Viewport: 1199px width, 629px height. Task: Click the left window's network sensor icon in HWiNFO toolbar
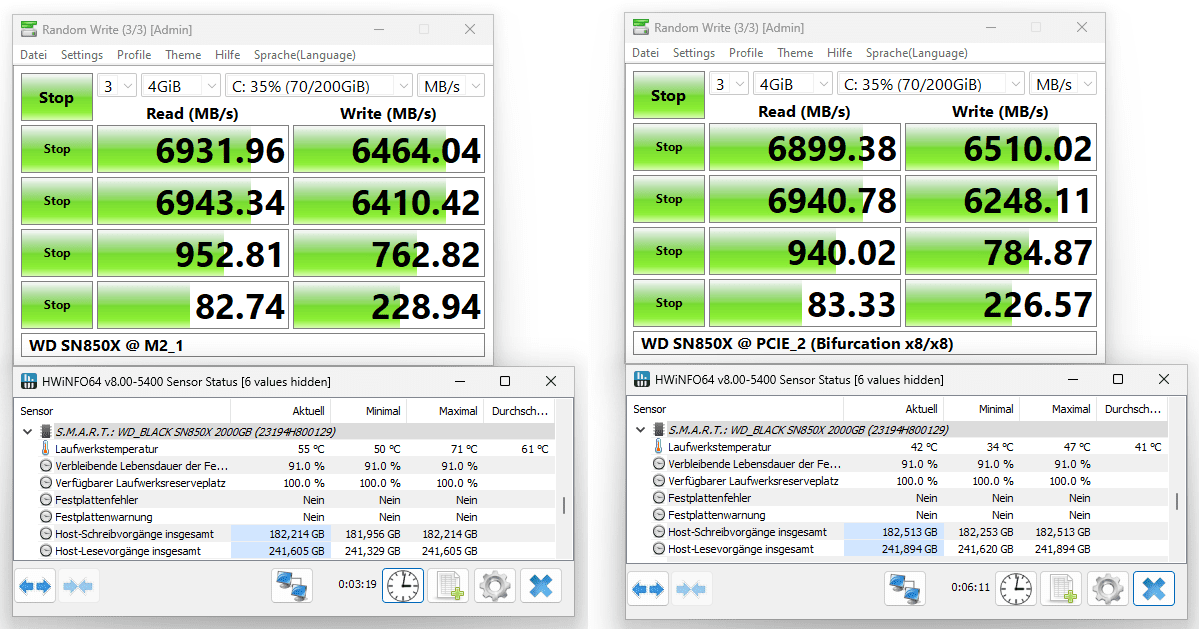(291, 586)
